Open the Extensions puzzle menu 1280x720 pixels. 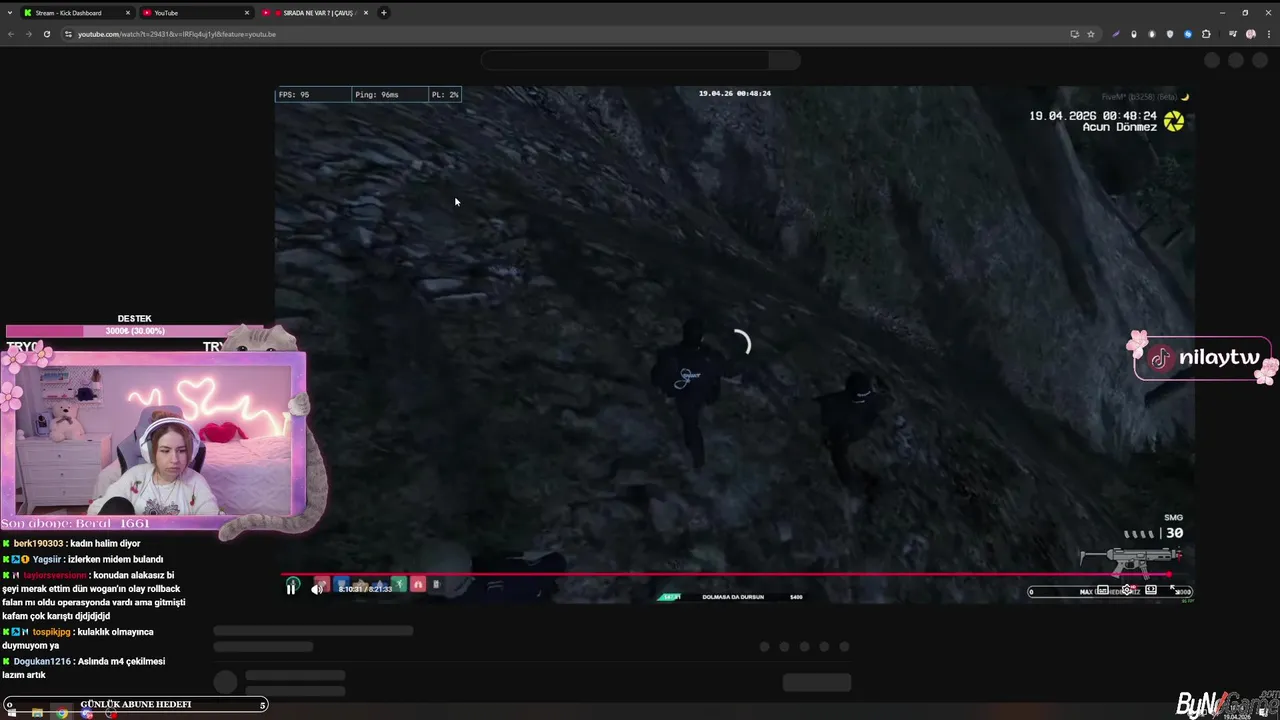click(1206, 34)
